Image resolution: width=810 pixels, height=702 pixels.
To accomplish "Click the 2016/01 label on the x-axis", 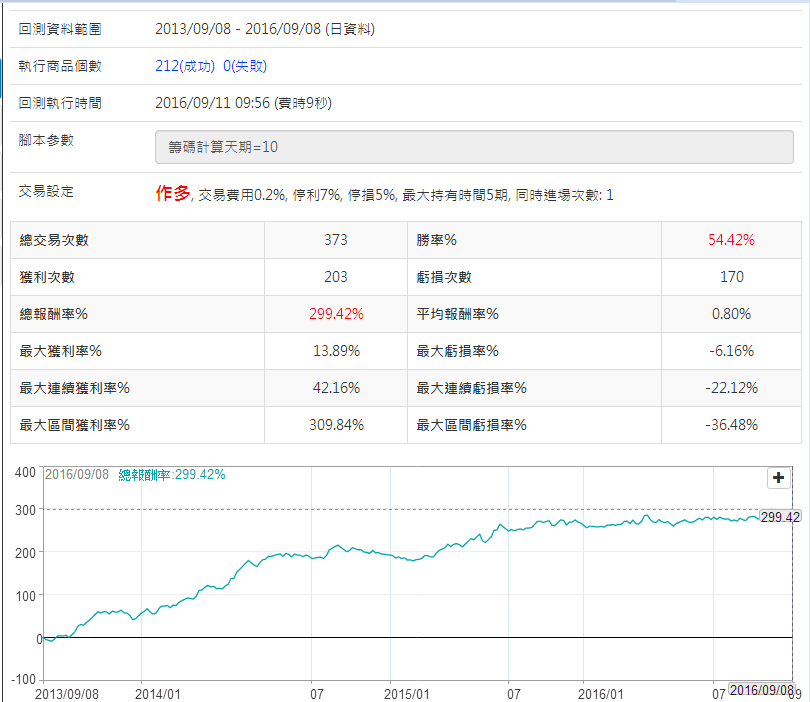I will pyautogui.click(x=603, y=692).
